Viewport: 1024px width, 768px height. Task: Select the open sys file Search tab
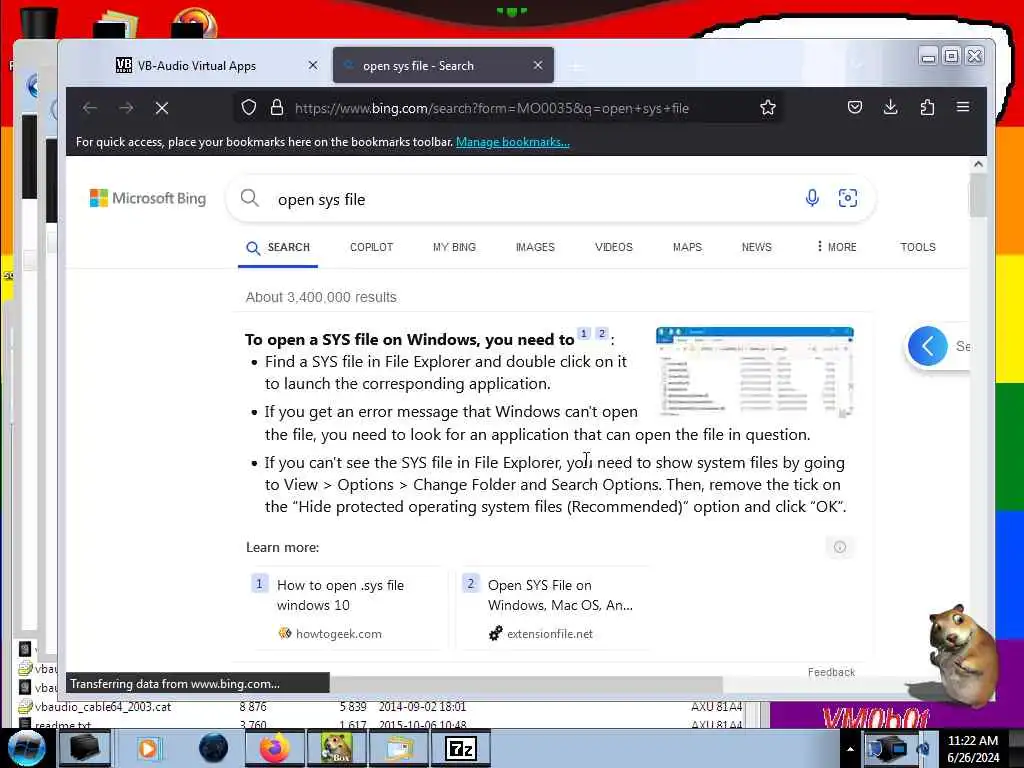click(x=443, y=65)
